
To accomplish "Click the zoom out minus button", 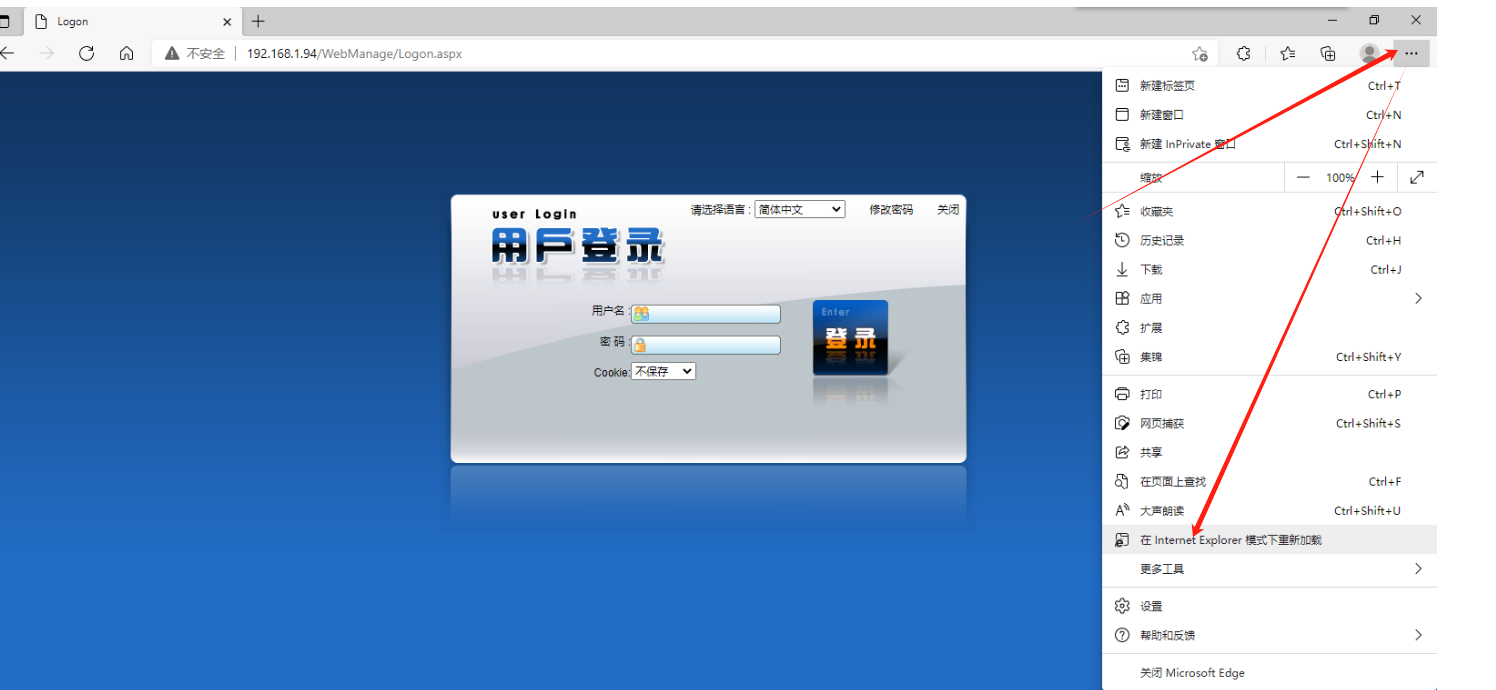I will pyautogui.click(x=1303, y=177).
